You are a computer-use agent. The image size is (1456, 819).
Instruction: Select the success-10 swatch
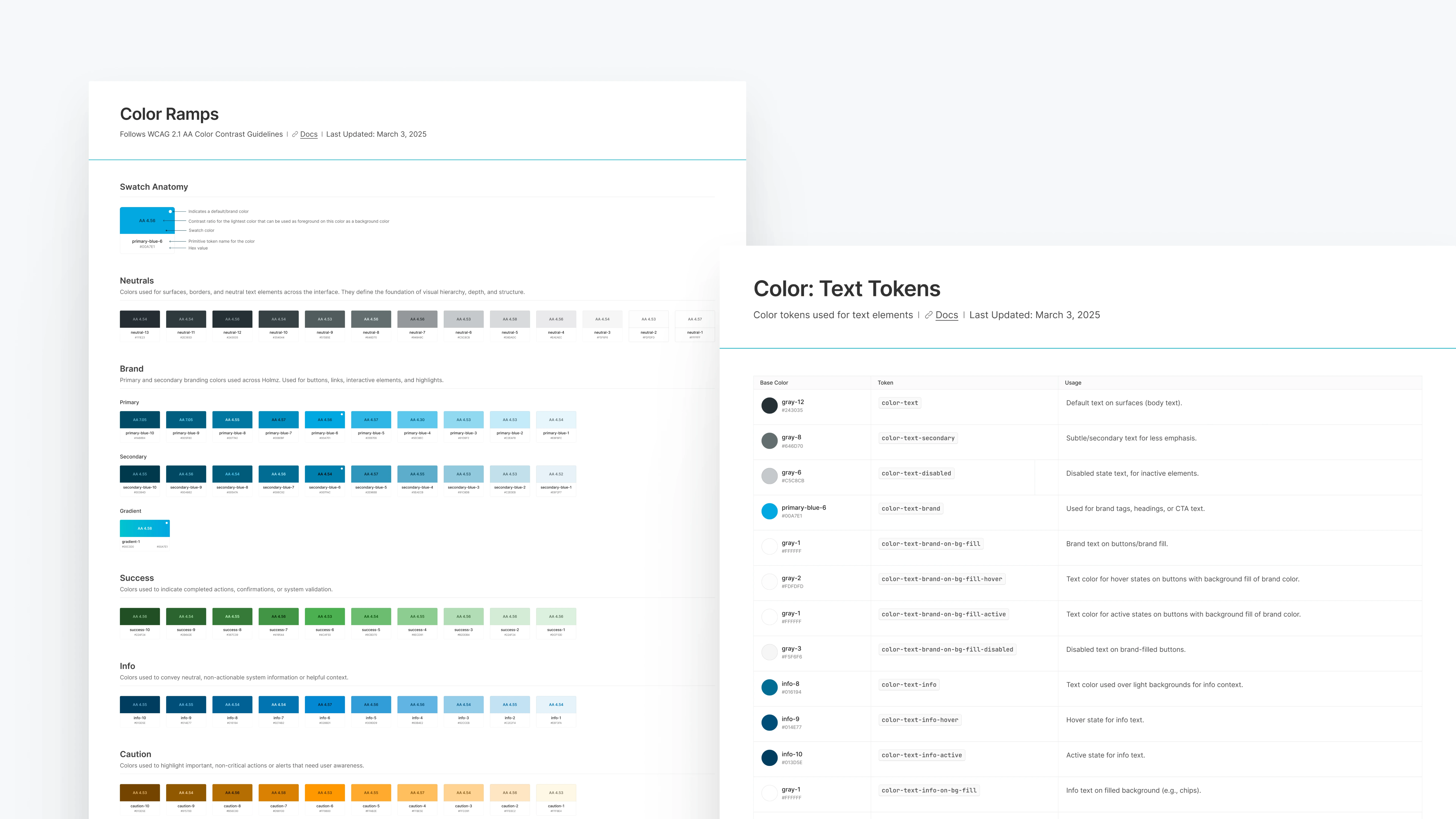[x=140, y=623]
